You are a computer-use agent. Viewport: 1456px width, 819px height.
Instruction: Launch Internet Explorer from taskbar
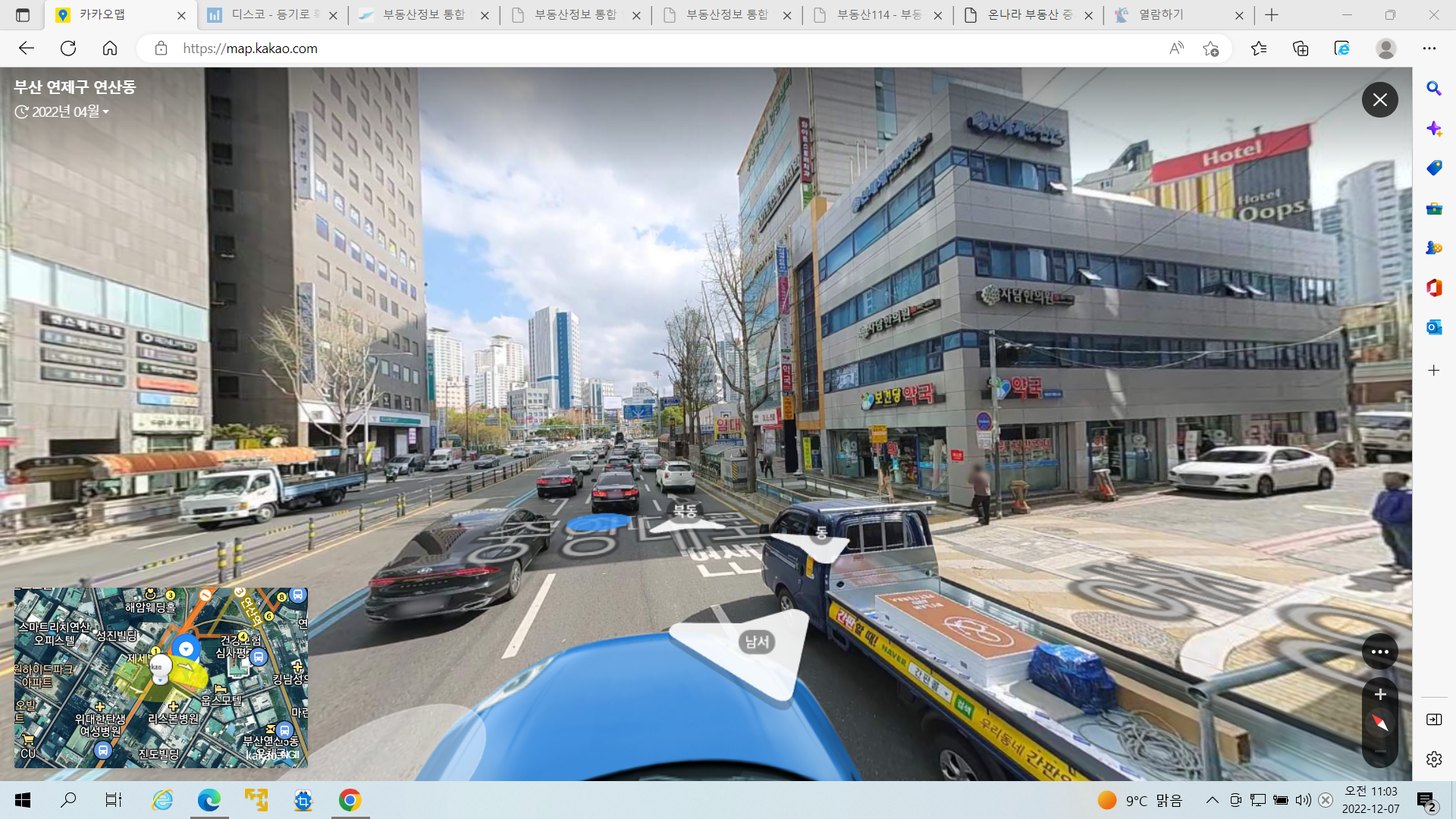coord(162,800)
